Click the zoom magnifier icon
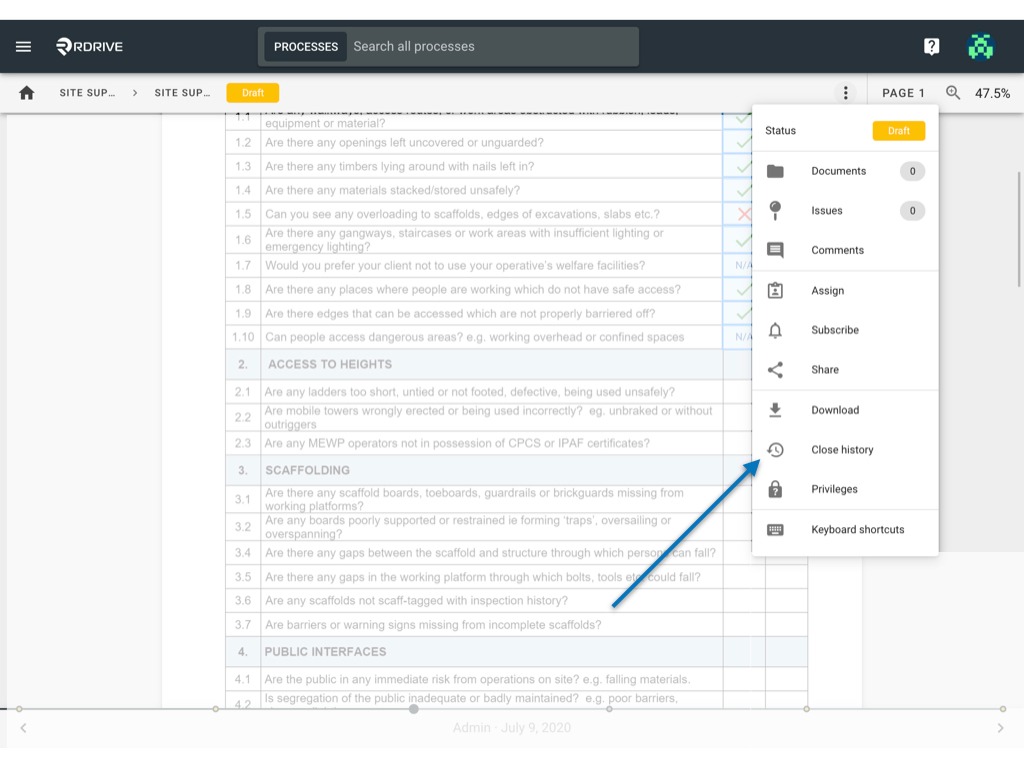 pyautogui.click(x=953, y=93)
